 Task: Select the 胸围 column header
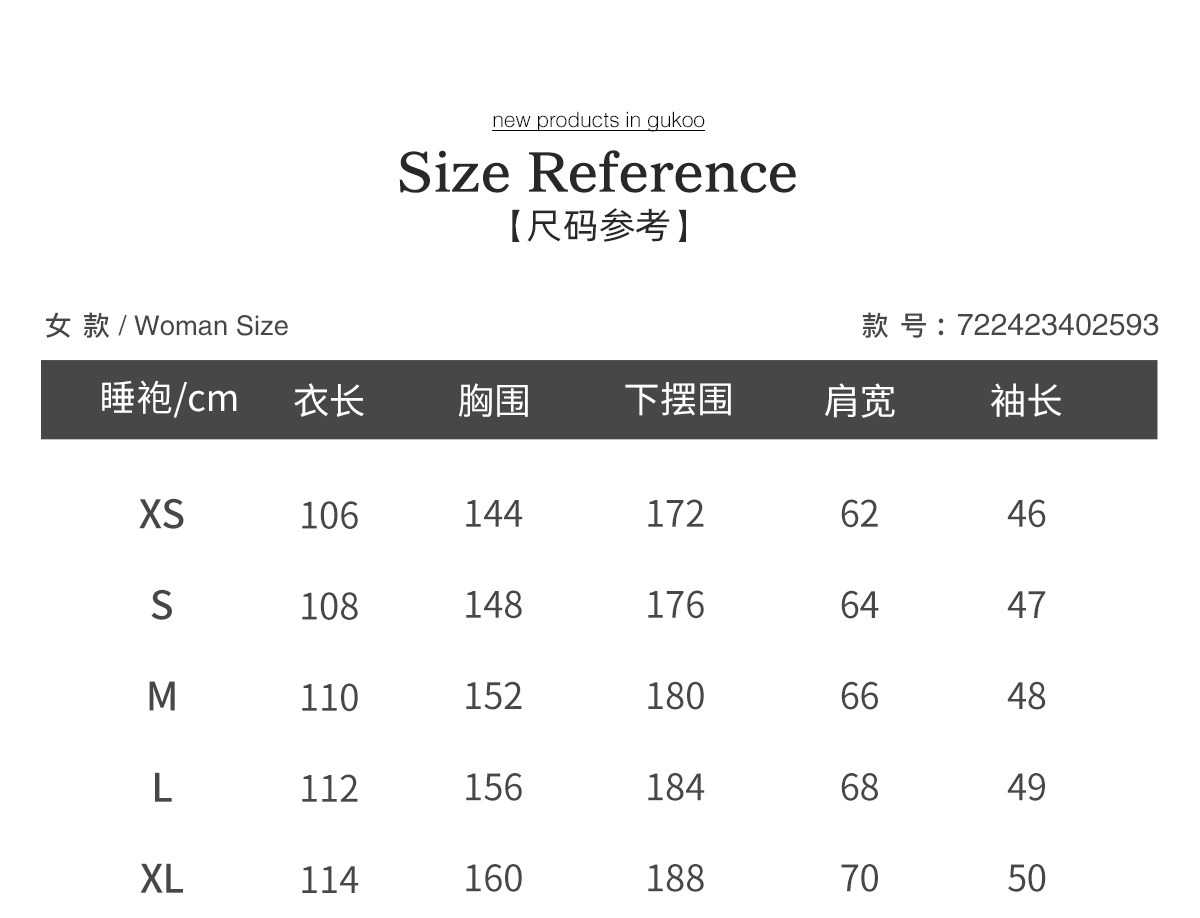[x=493, y=401]
